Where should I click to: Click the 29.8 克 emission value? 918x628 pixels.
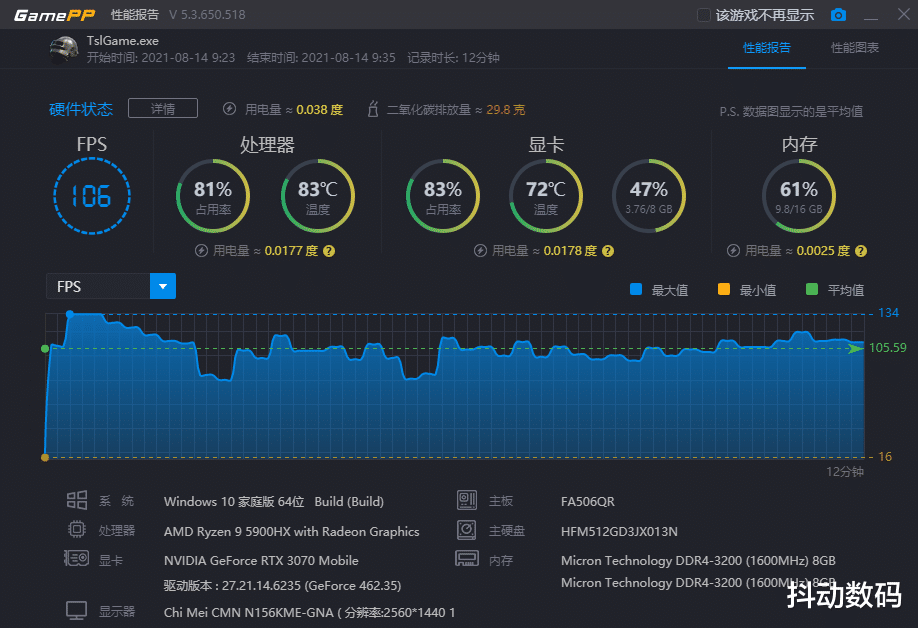pos(506,109)
